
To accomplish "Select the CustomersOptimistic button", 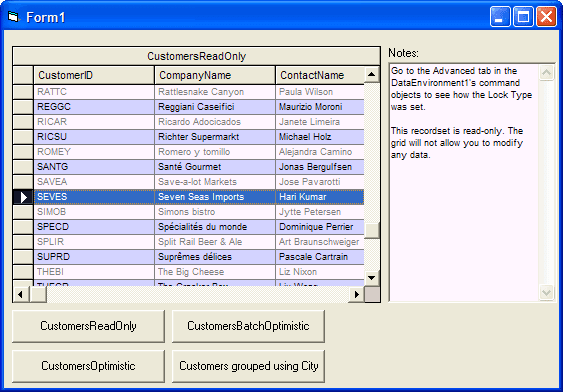I will (x=88, y=366).
